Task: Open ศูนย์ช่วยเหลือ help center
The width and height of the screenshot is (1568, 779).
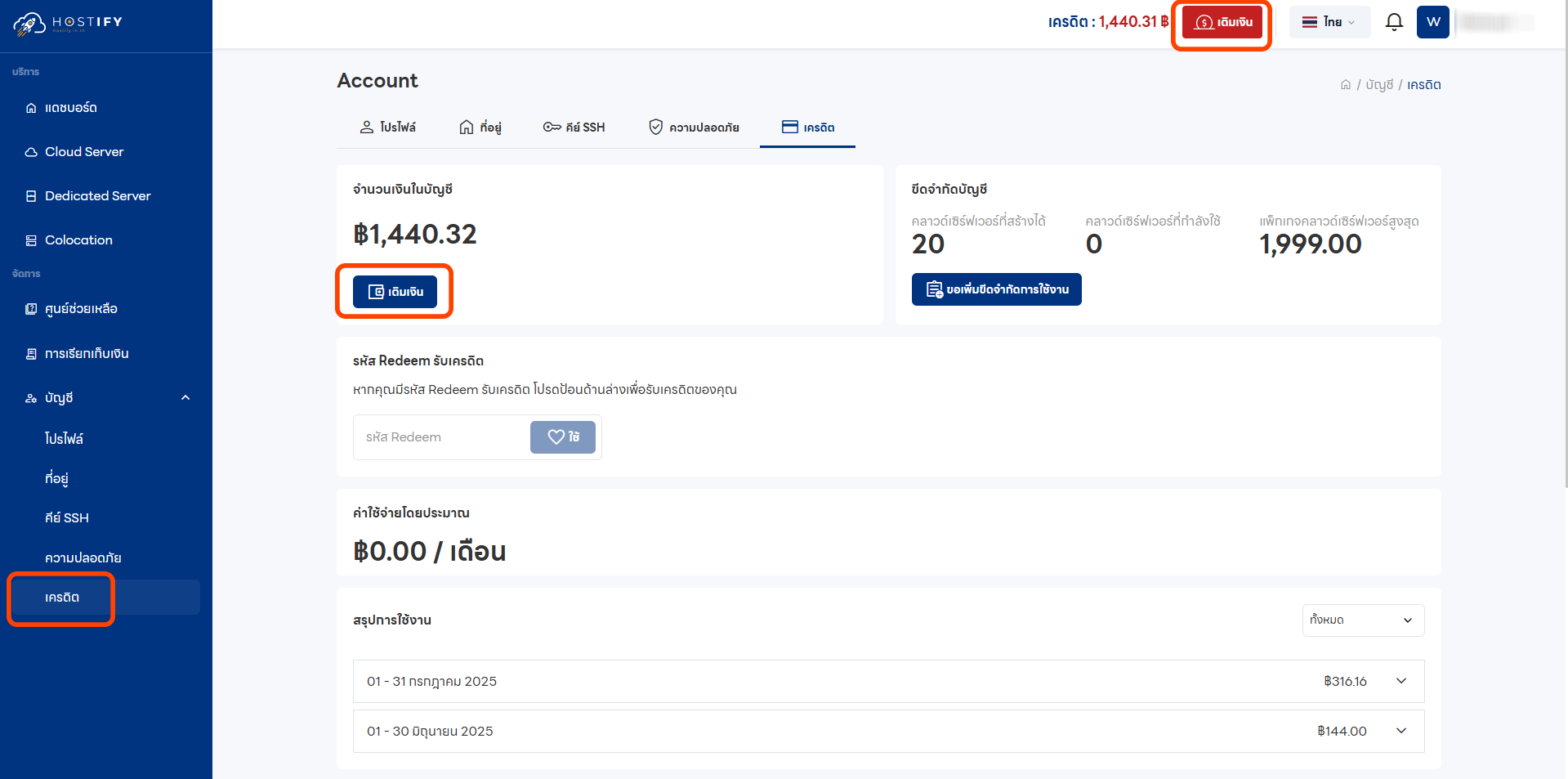Action: point(81,309)
